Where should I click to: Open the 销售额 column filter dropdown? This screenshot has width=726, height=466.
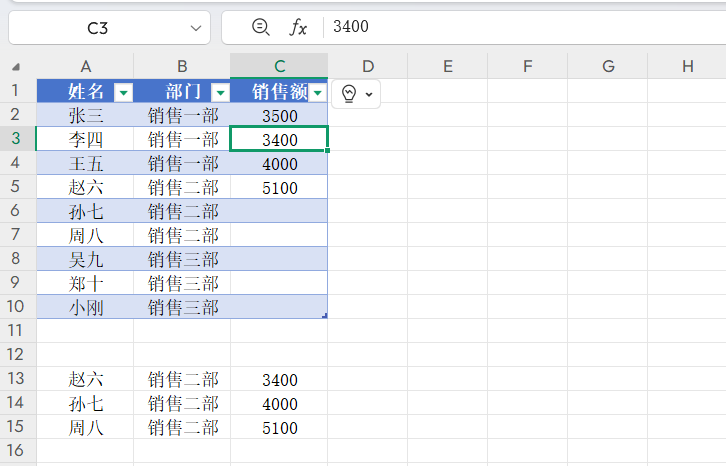click(318, 92)
